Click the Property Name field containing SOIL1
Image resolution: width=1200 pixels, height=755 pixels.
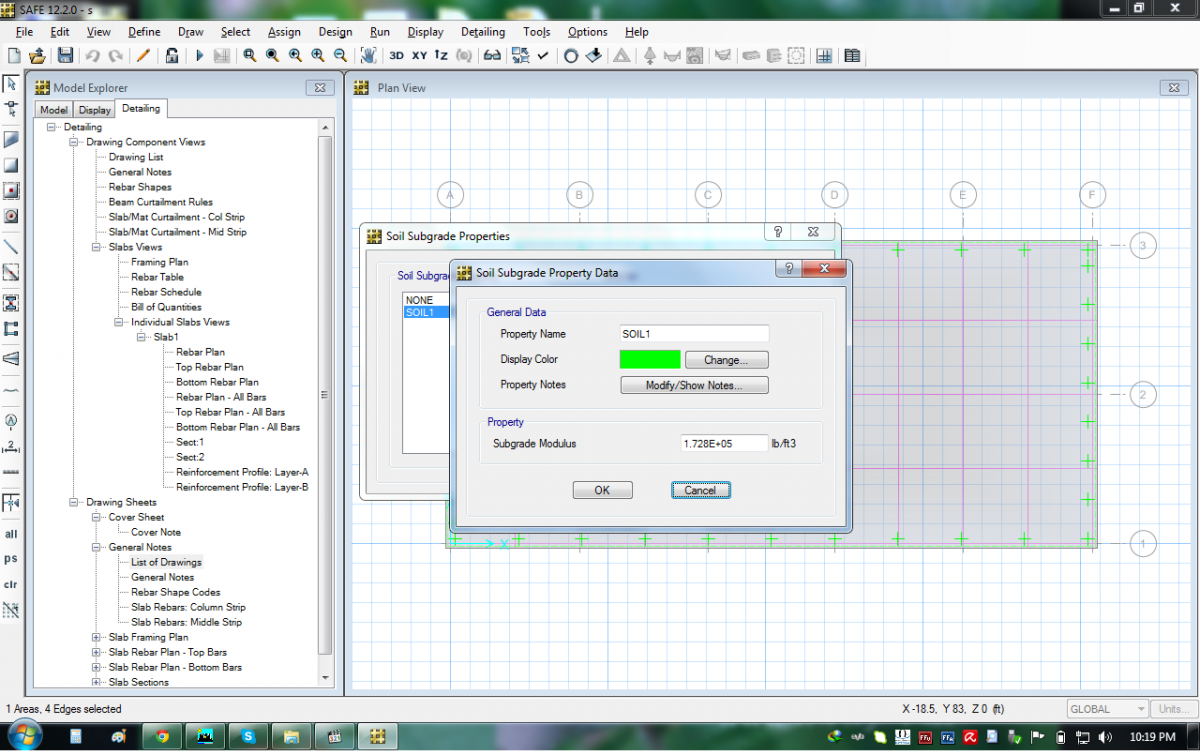point(694,334)
